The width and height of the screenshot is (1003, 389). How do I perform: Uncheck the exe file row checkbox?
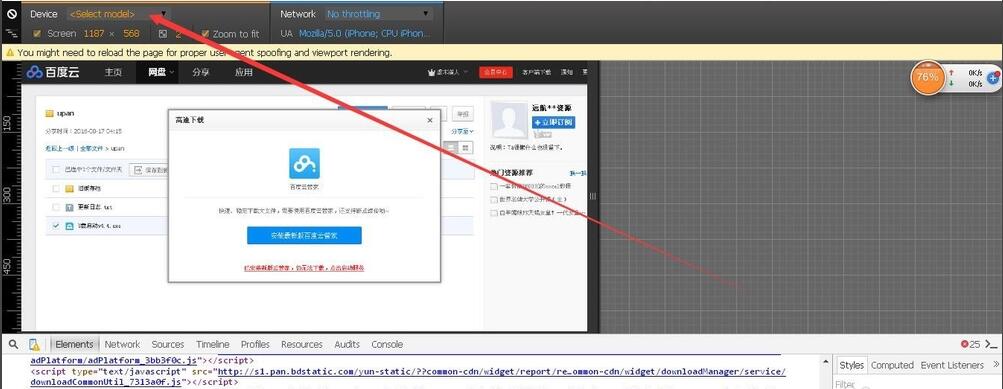55,226
